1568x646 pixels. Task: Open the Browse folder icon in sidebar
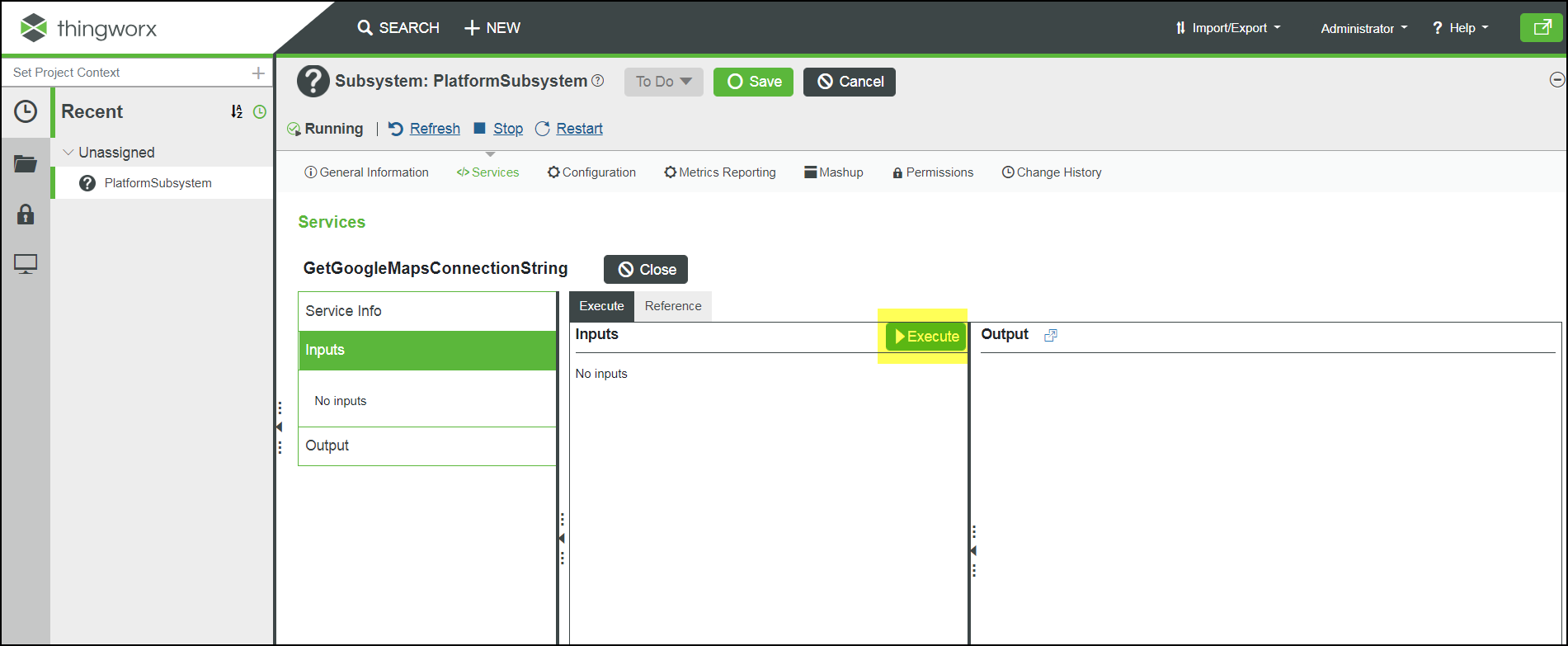click(x=26, y=164)
